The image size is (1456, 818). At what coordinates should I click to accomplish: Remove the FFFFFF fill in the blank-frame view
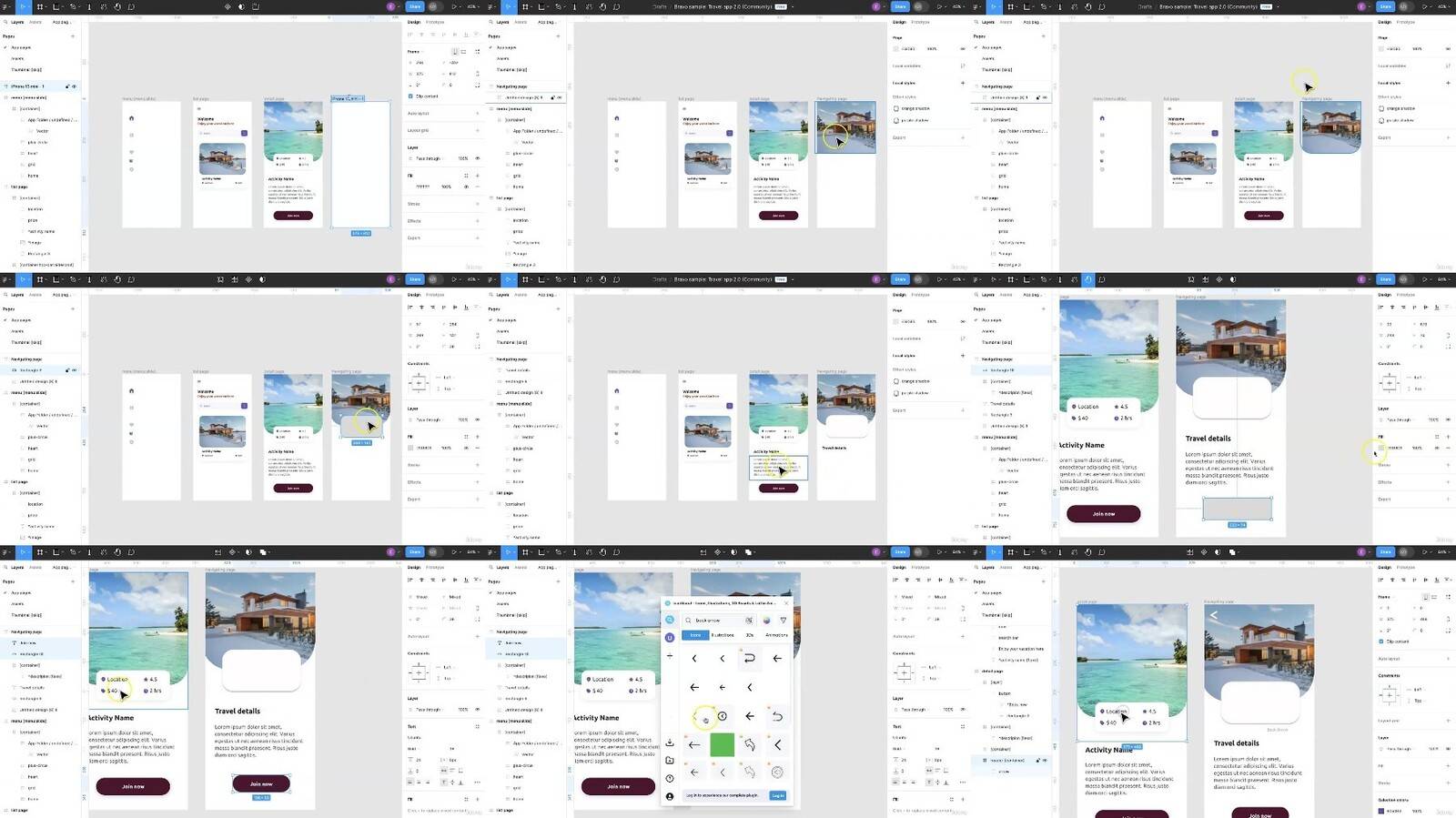click(x=477, y=187)
